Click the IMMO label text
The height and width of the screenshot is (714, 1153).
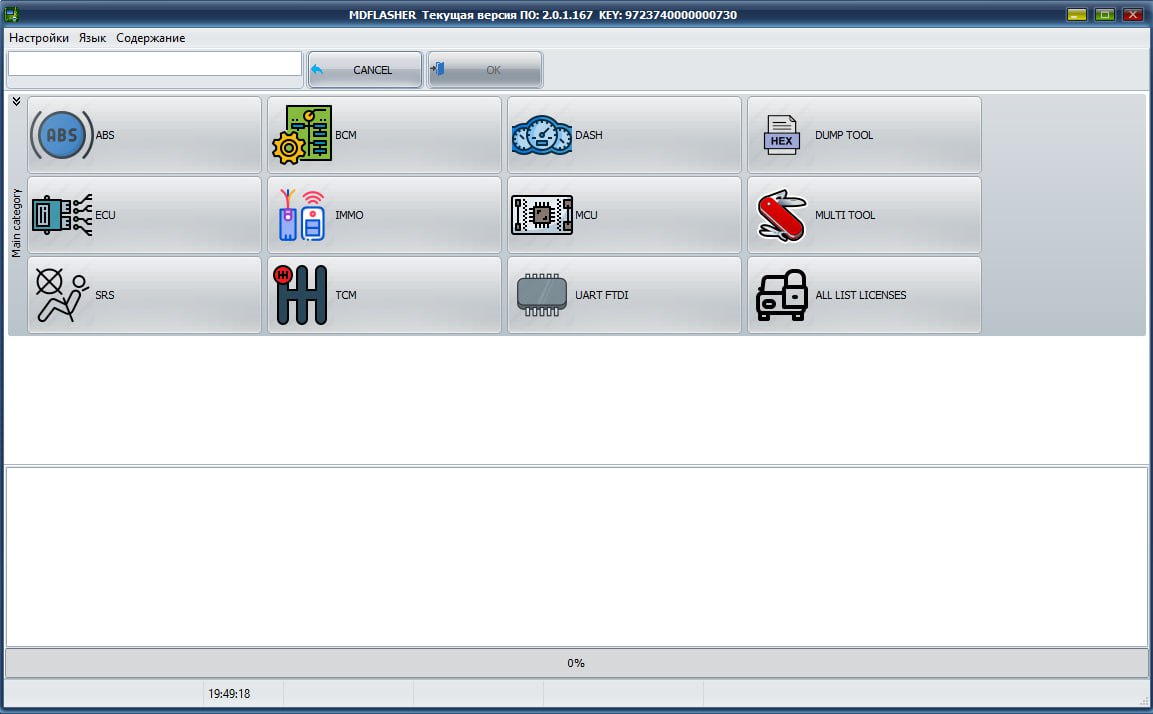[x=349, y=215]
